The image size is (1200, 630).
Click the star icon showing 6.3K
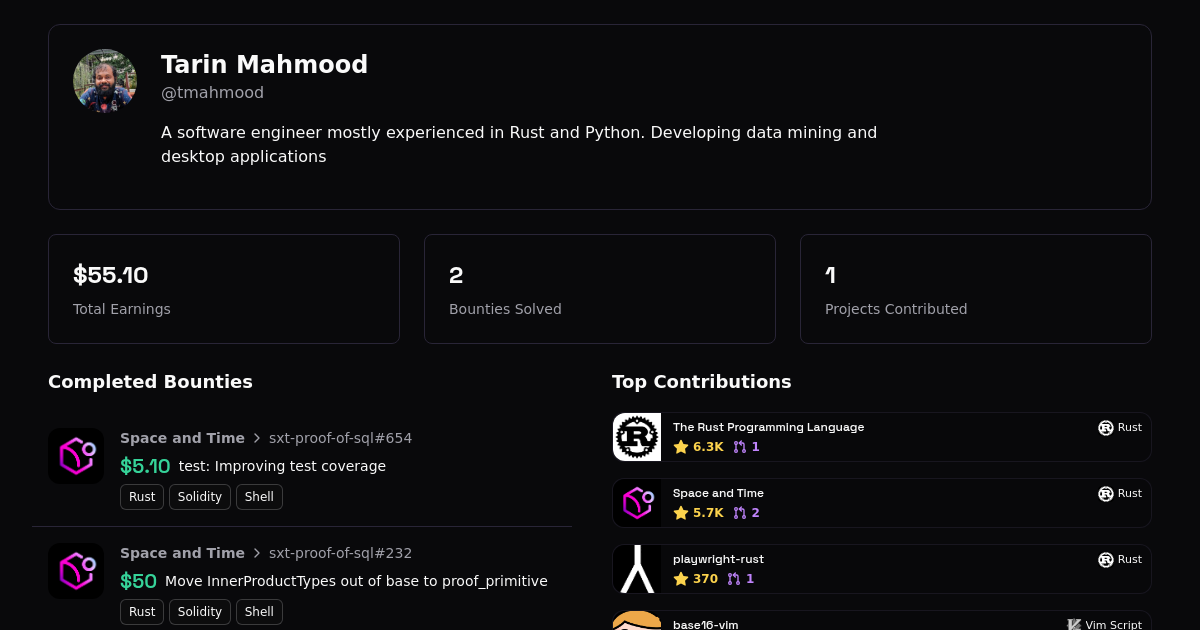click(681, 447)
